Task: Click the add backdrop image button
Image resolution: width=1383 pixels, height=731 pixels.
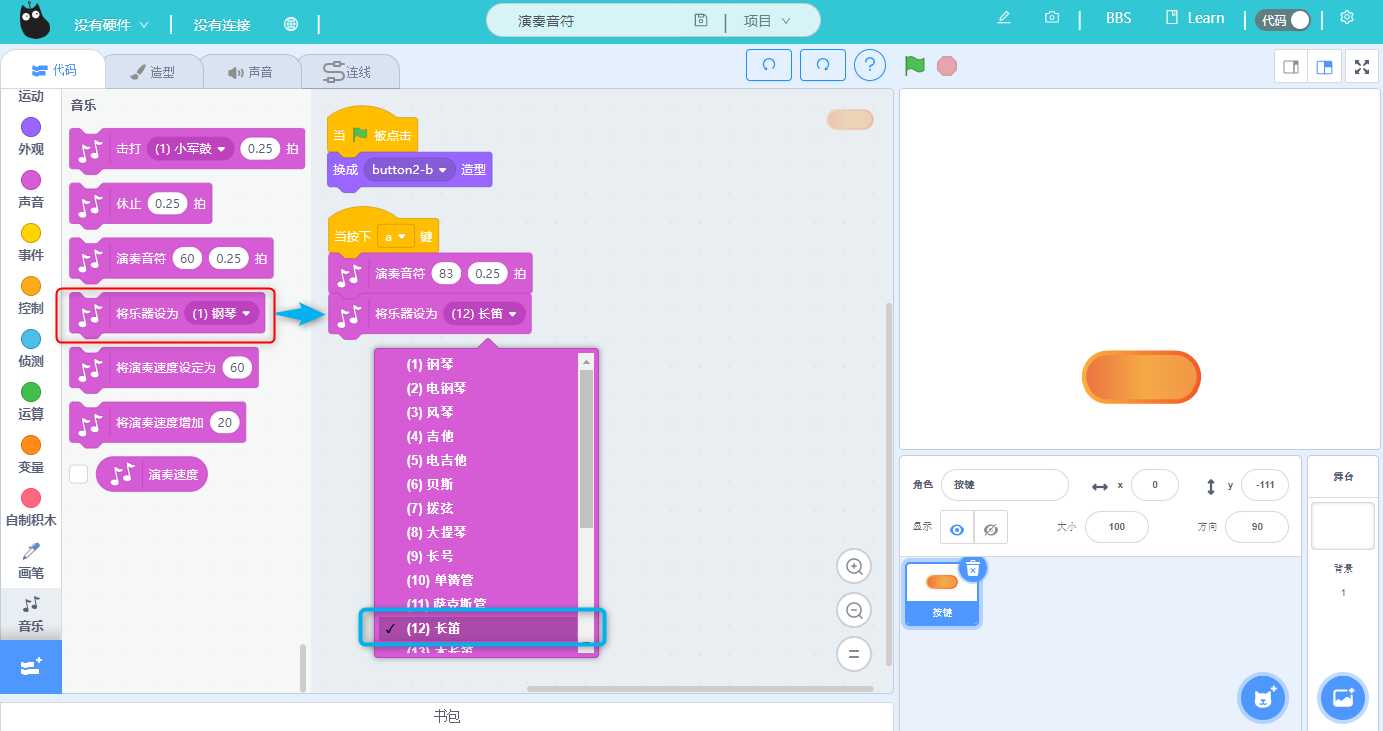Action: [1342, 697]
